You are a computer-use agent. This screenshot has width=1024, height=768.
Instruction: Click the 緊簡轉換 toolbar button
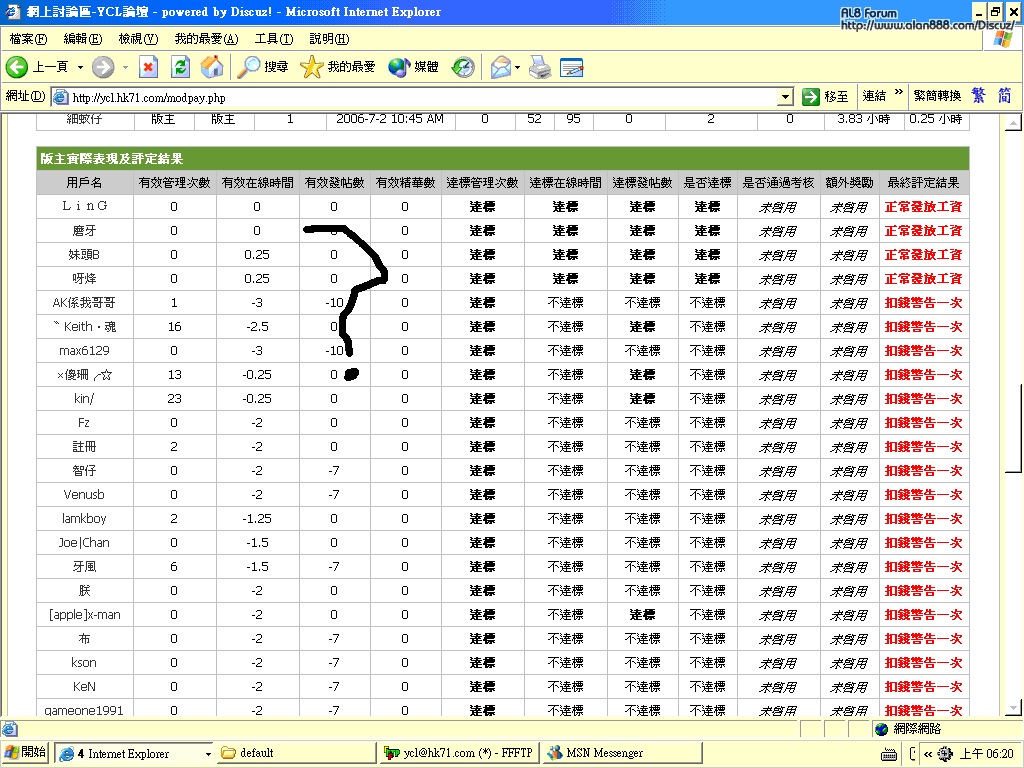pos(937,96)
